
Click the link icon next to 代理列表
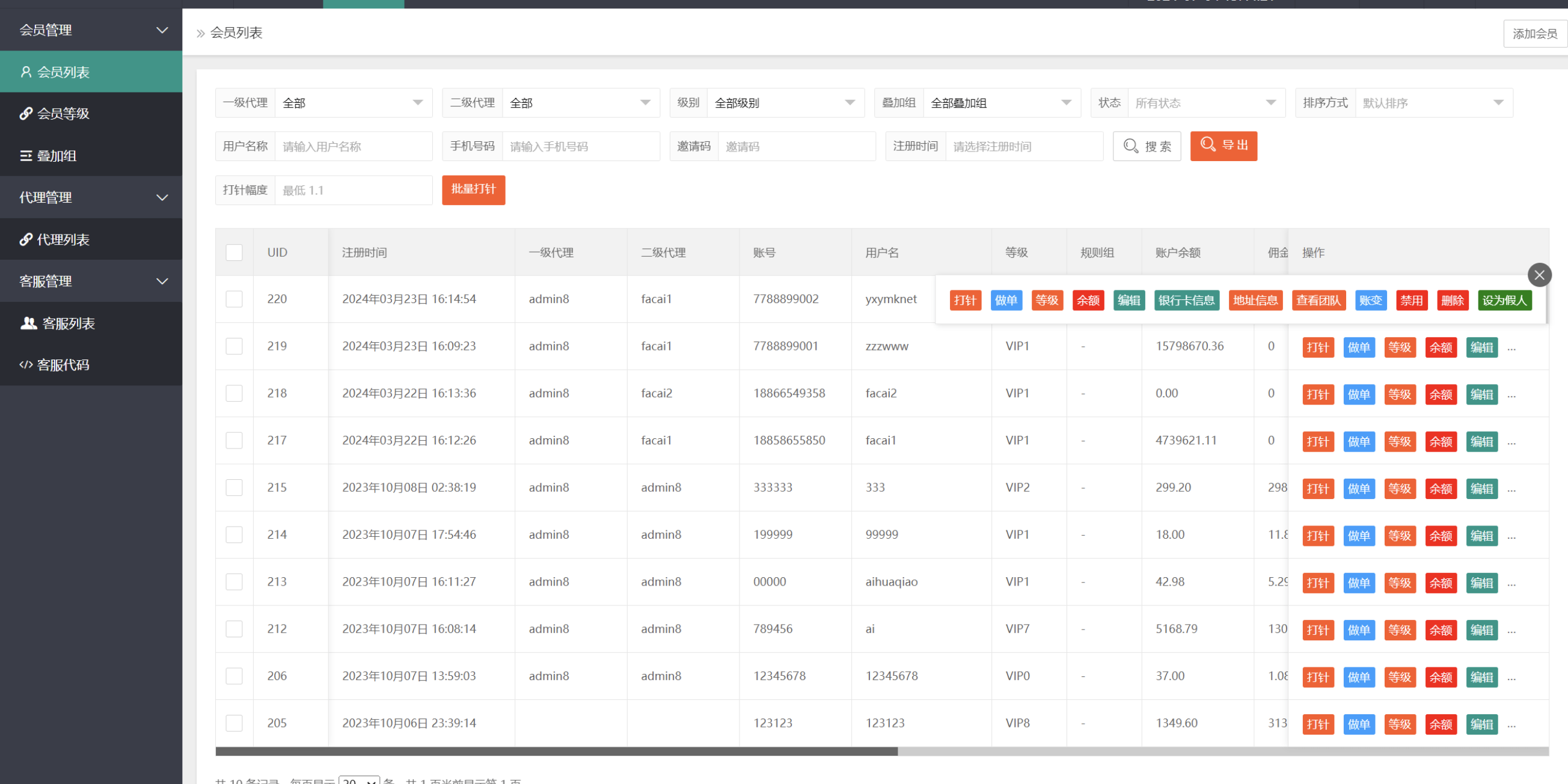pos(26,240)
